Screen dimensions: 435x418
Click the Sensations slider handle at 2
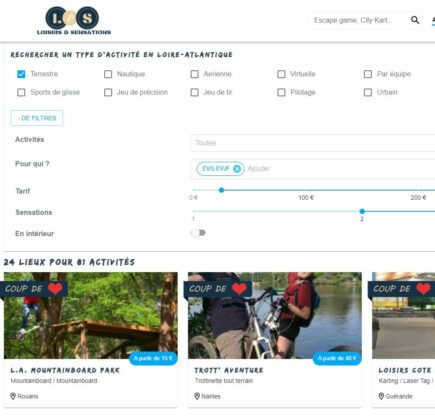[x=362, y=211]
